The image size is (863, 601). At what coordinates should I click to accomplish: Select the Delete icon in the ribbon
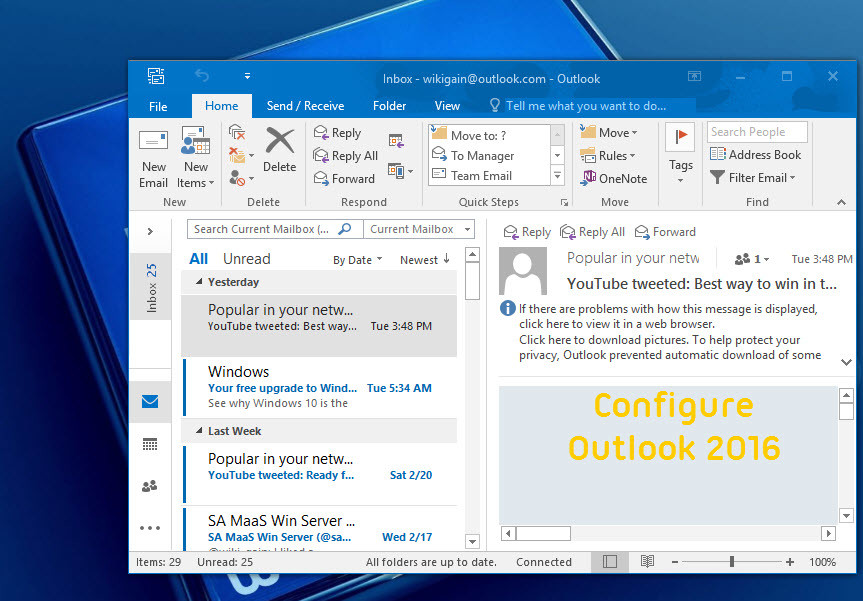click(x=279, y=150)
